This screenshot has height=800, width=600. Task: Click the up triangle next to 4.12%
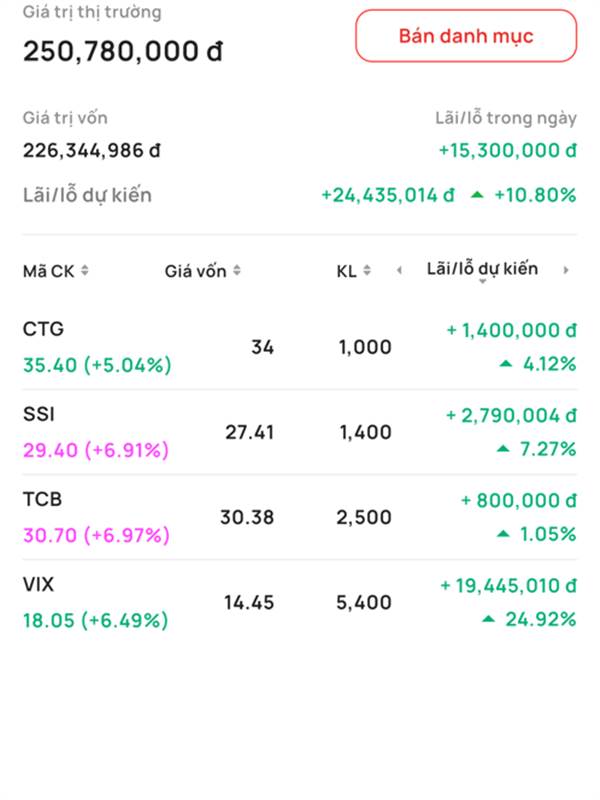pyautogui.click(x=506, y=364)
